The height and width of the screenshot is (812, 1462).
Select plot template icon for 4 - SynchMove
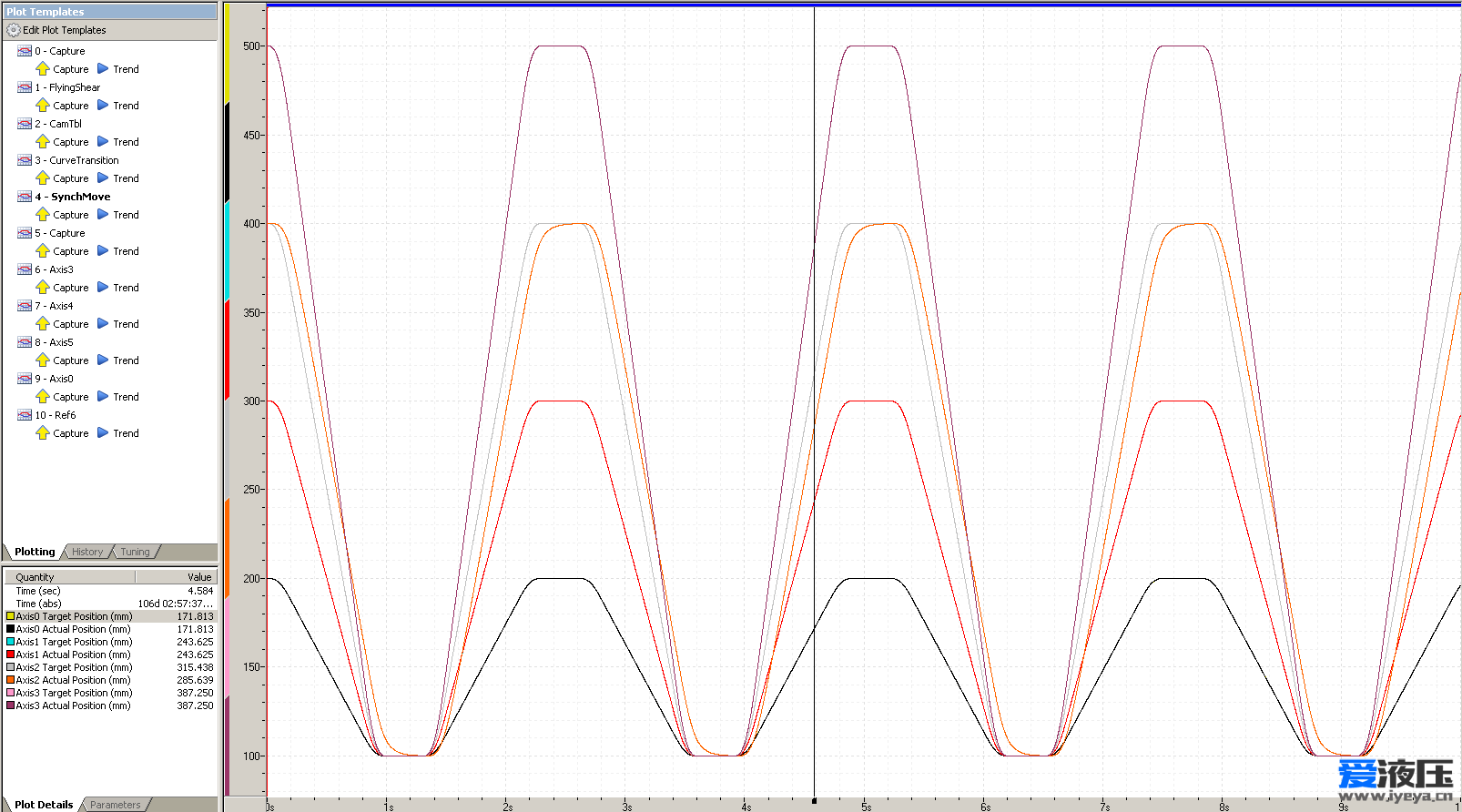point(25,197)
